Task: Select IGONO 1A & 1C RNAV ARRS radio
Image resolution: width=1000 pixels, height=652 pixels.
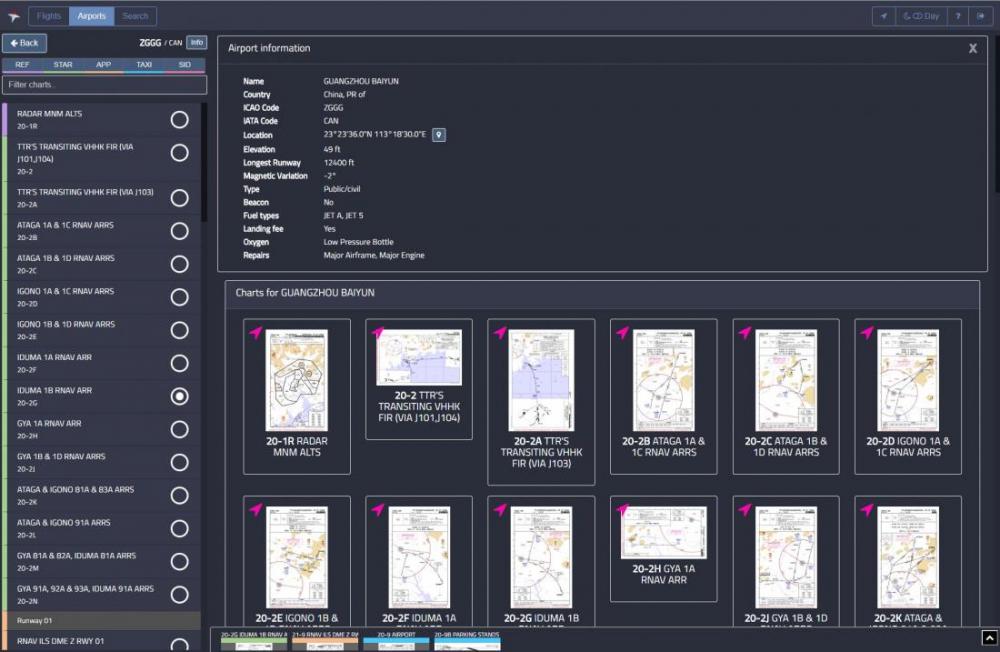Action: point(179,297)
